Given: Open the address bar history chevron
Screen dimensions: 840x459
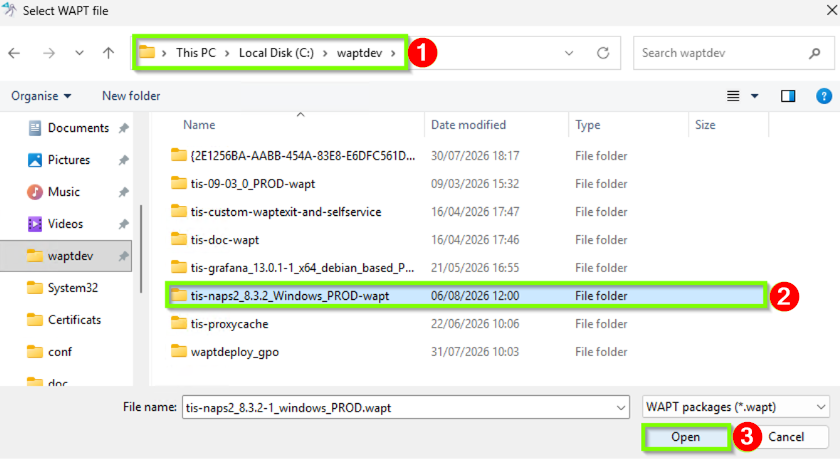Looking at the screenshot, I should click(569, 53).
